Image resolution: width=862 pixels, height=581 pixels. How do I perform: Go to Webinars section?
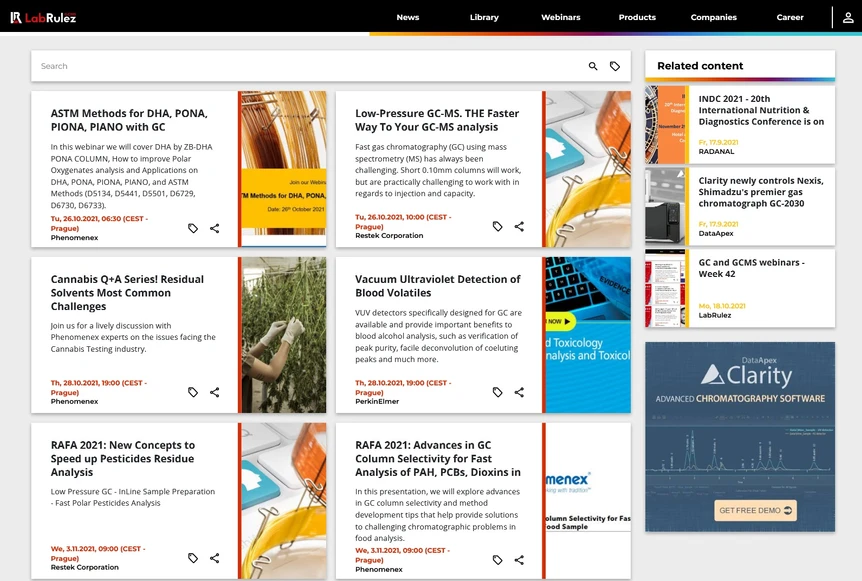point(561,18)
